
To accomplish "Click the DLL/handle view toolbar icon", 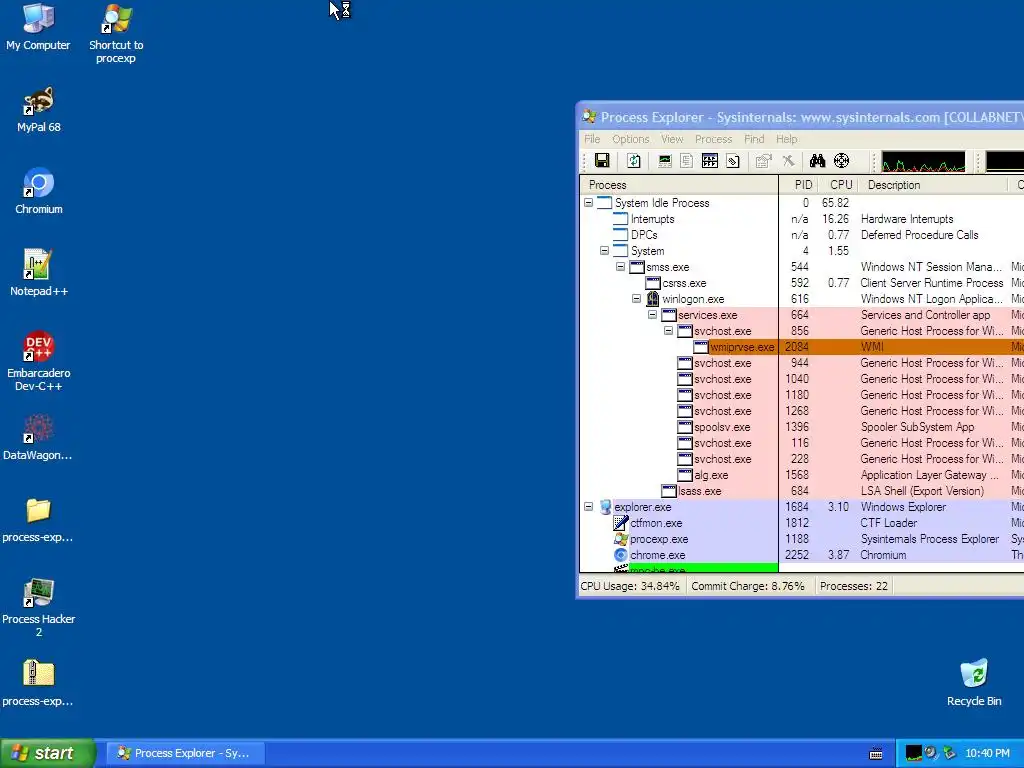I will [x=733, y=161].
